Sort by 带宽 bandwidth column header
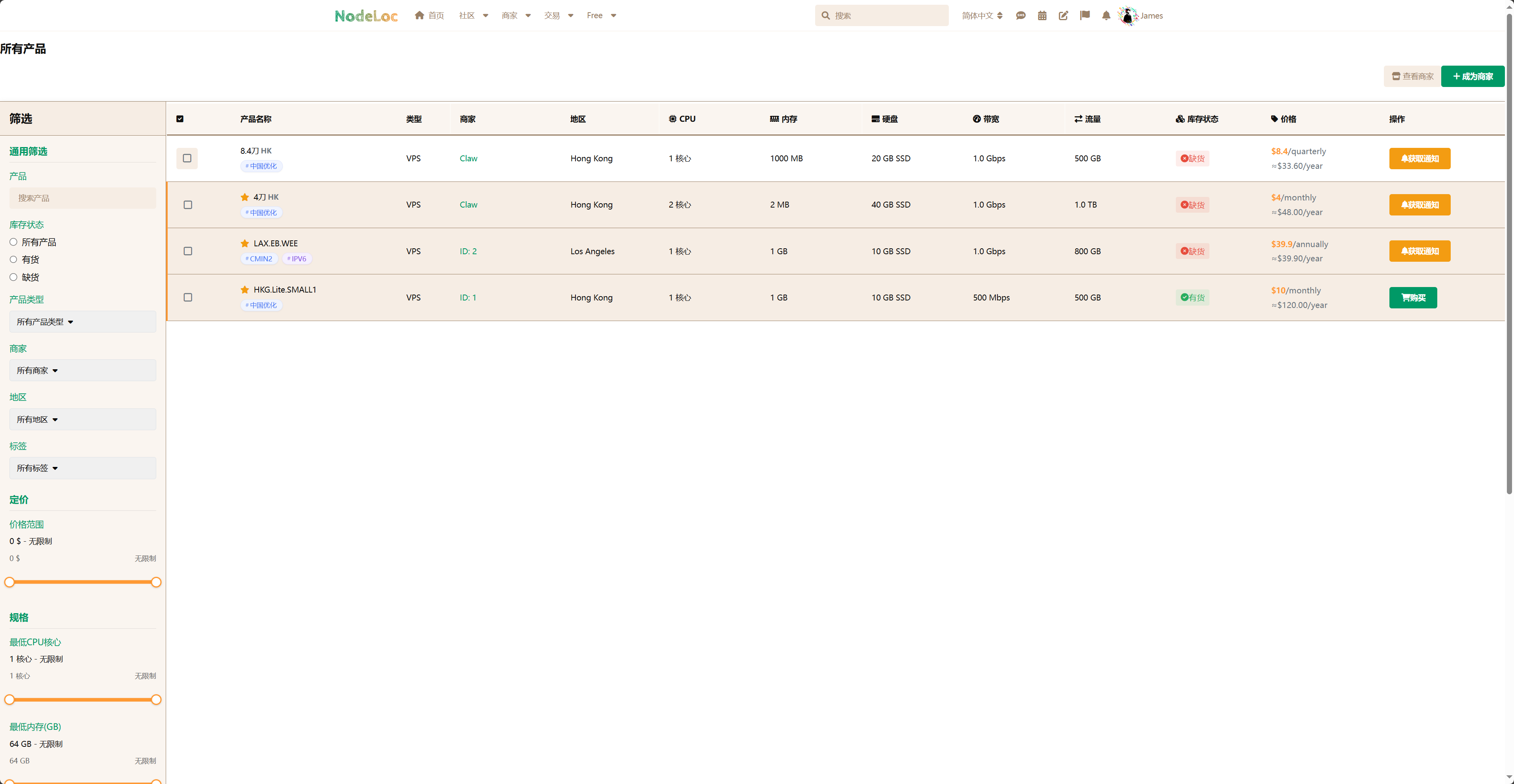 [986, 119]
